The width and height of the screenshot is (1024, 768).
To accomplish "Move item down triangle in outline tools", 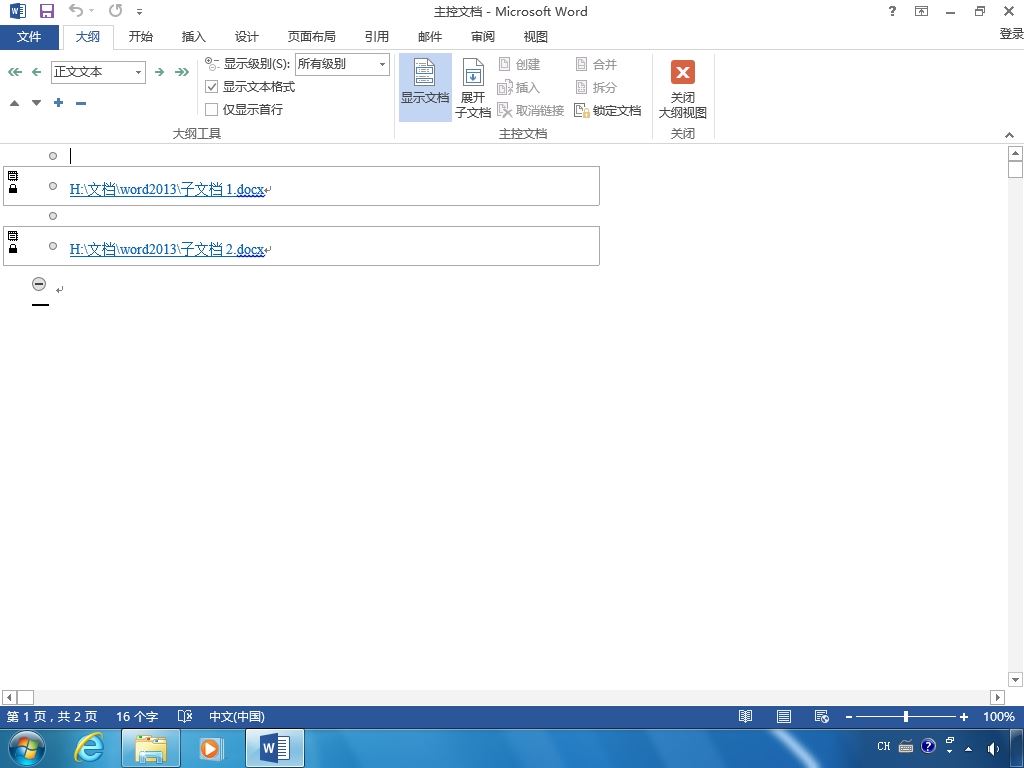I will coord(37,103).
